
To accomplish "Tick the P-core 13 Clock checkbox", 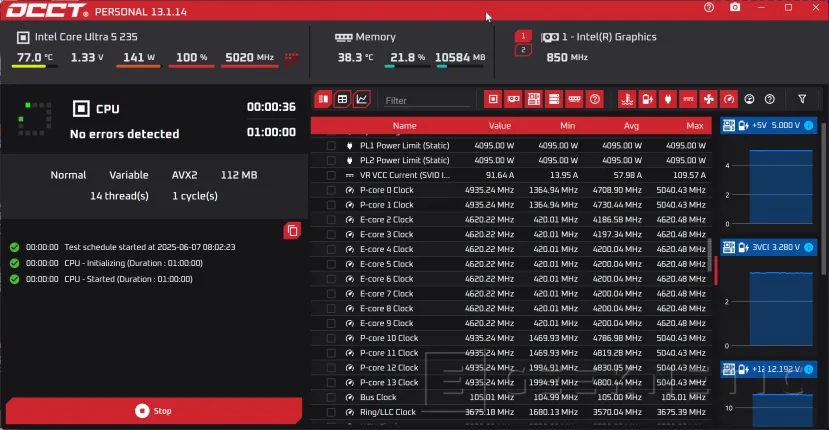I will point(331,382).
